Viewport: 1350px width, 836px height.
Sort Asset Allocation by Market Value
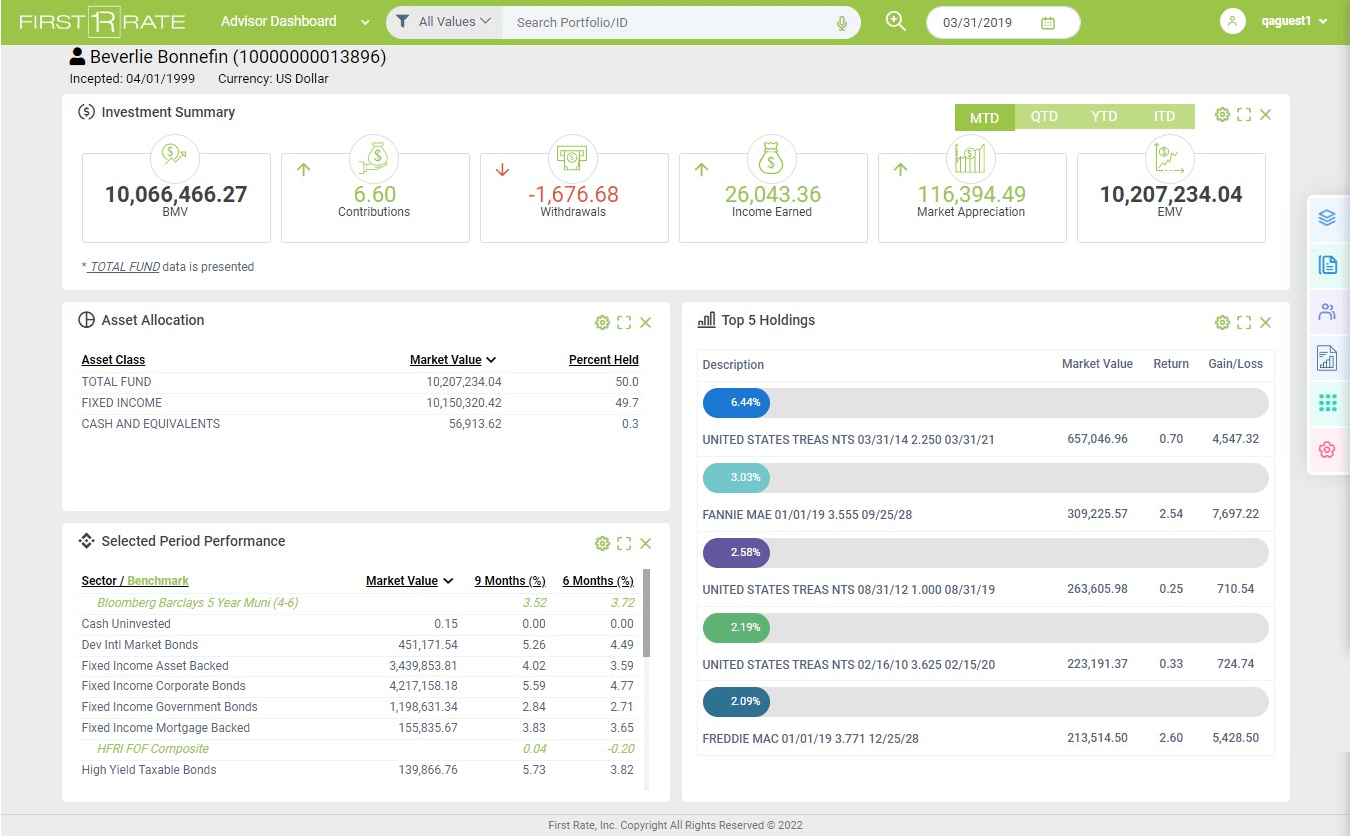point(453,360)
